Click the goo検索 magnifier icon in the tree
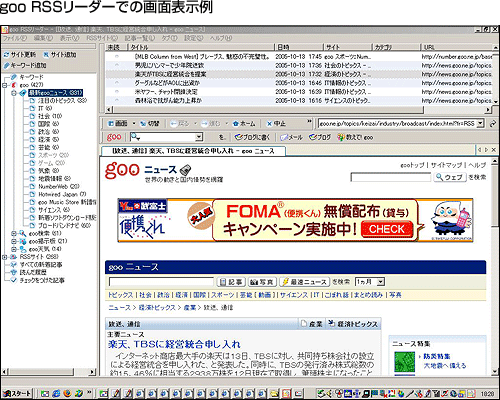This screenshot has height=400, width=500. click(23, 233)
